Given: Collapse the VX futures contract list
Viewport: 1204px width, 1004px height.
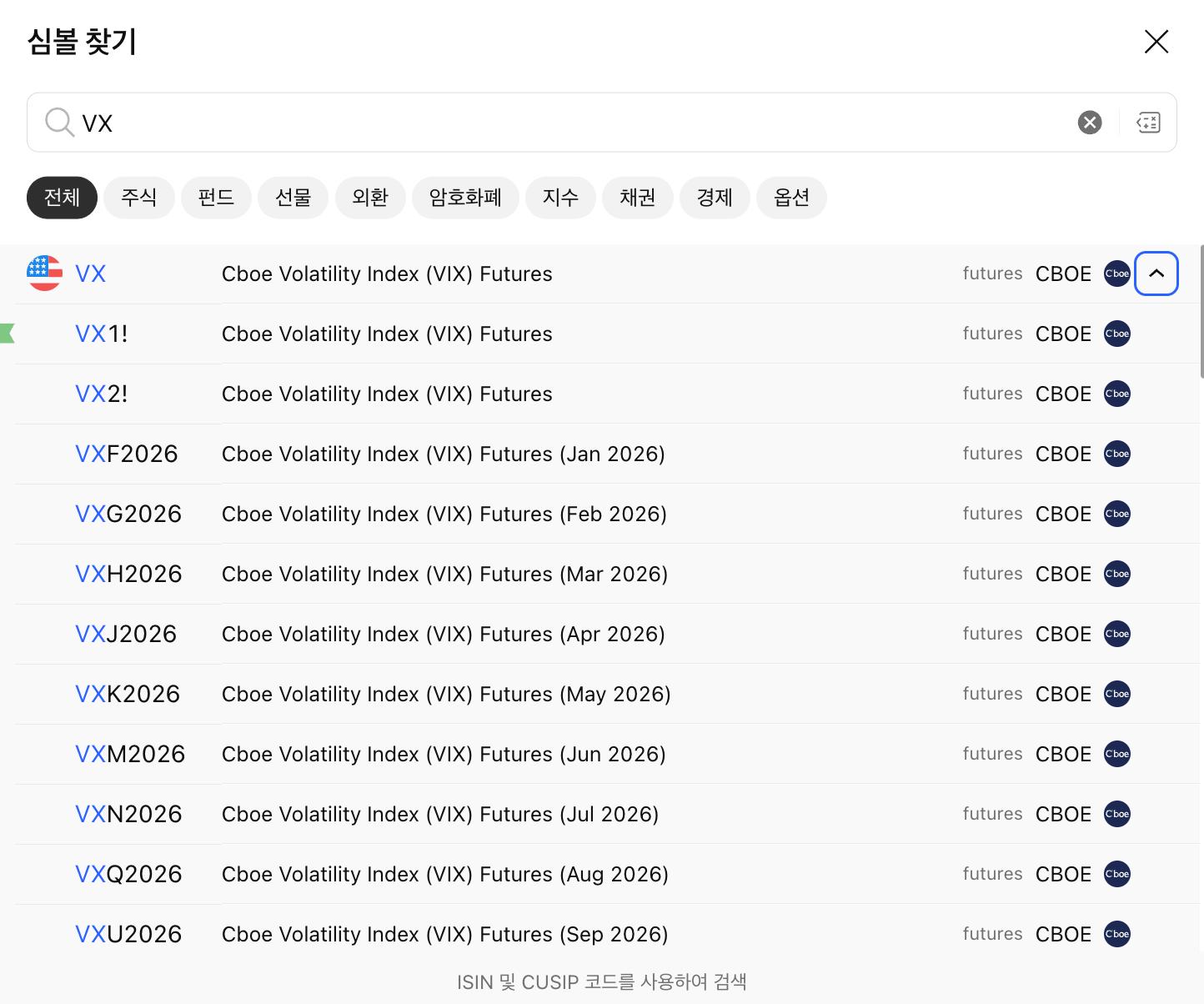Looking at the screenshot, I should [1156, 274].
